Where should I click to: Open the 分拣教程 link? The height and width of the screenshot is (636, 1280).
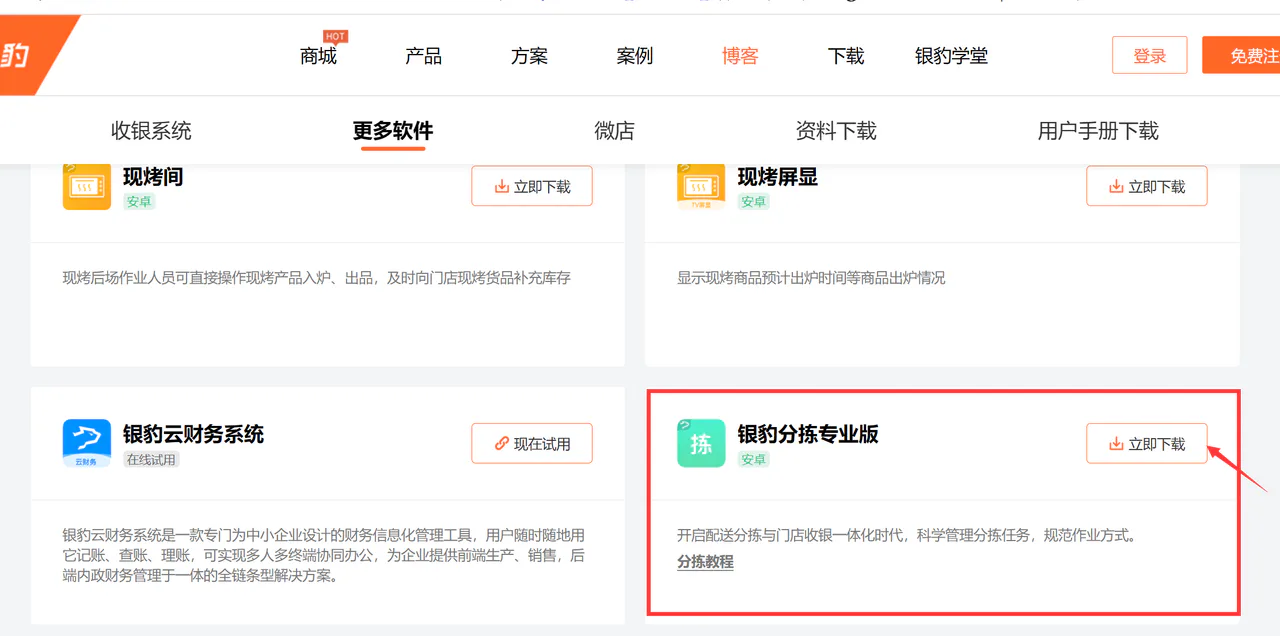coord(705,562)
